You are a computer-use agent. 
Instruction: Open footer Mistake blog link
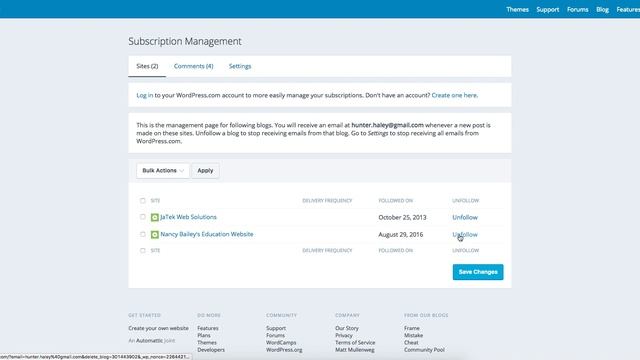coord(413,336)
